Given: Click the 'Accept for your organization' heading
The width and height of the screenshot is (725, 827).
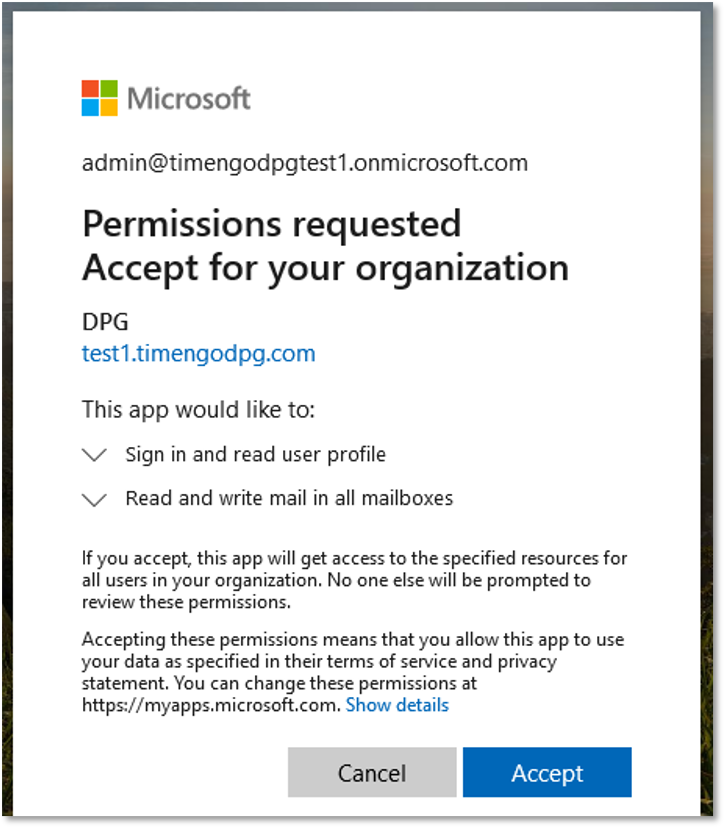Looking at the screenshot, I should 326,268.
